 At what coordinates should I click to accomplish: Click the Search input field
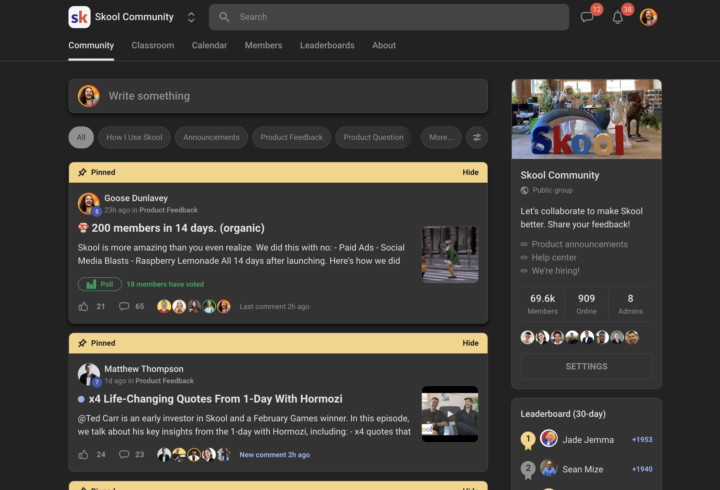(x=389, y=17)
